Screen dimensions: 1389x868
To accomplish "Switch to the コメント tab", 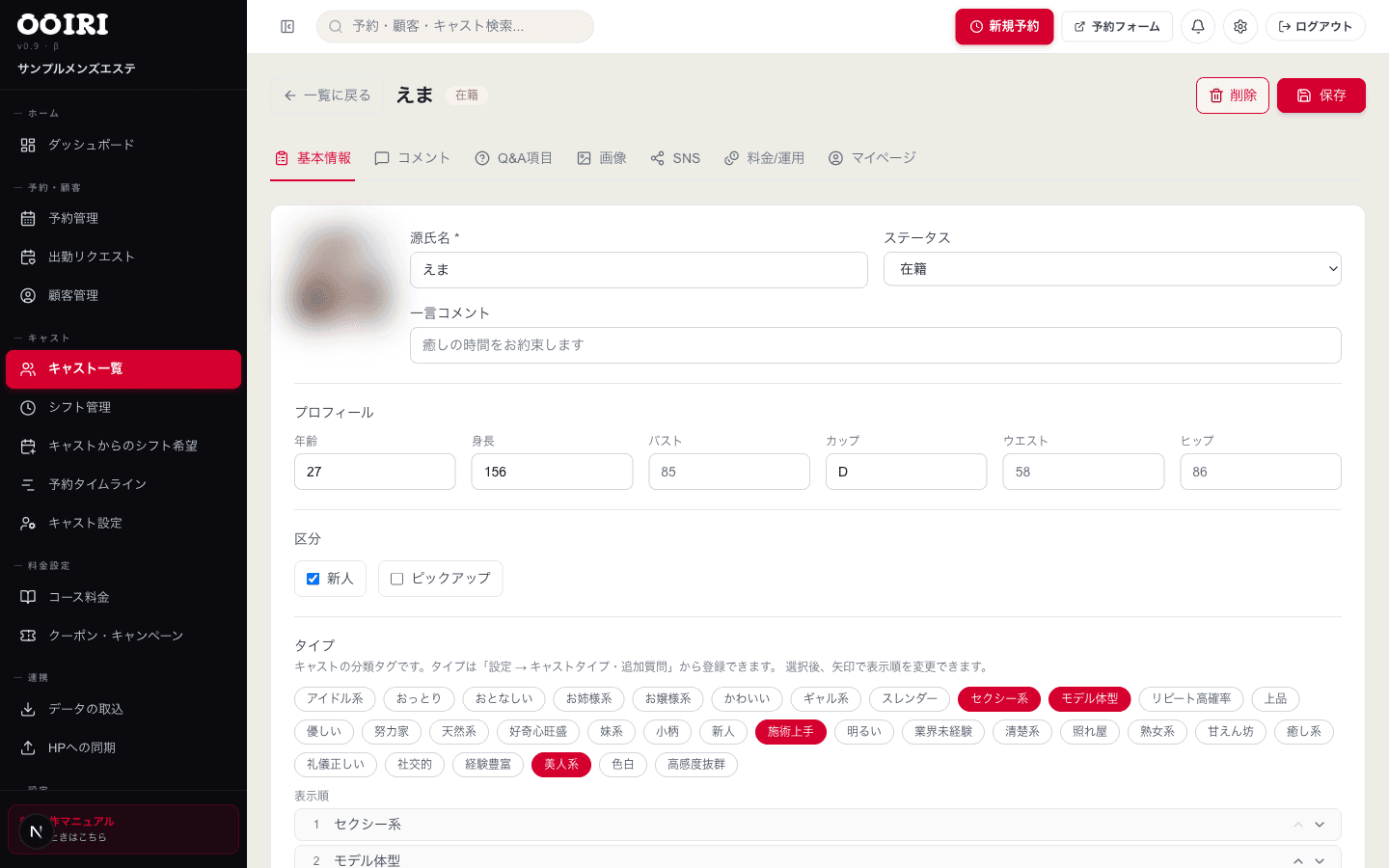I will (412, 158).
